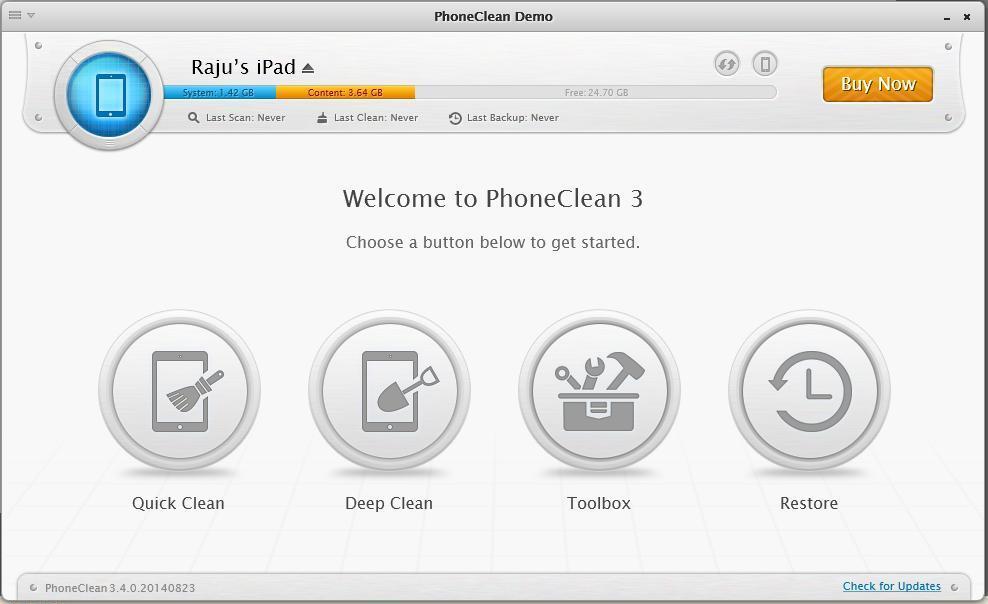Click the Last Clean tray icon
The image size is (988, 604).
[320, 117]
